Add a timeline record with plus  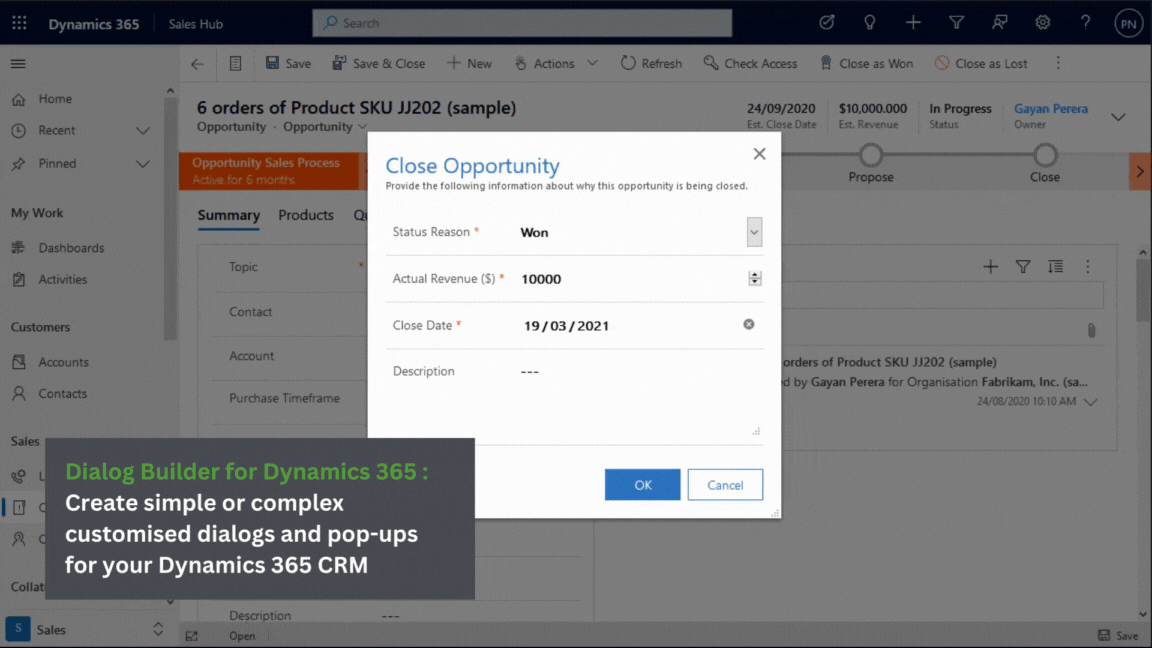coord(990,267)
